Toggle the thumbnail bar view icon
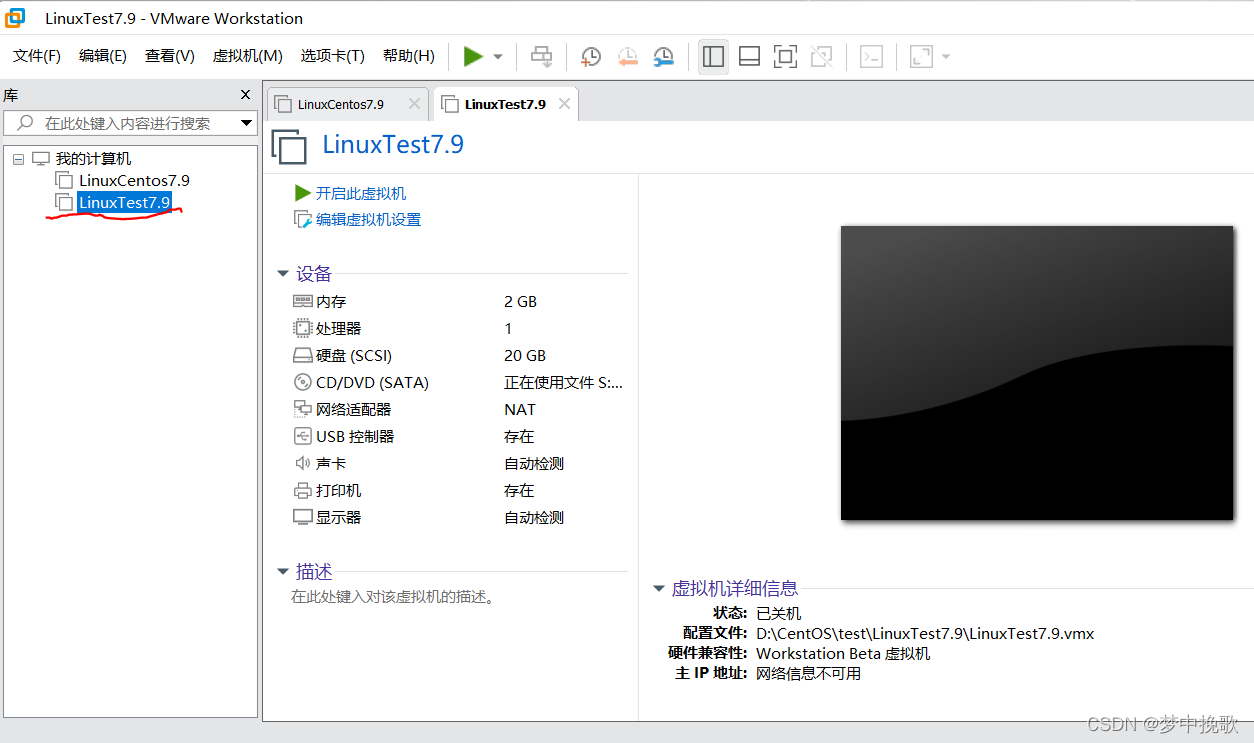1254x743 pixels. click(749, 57)
